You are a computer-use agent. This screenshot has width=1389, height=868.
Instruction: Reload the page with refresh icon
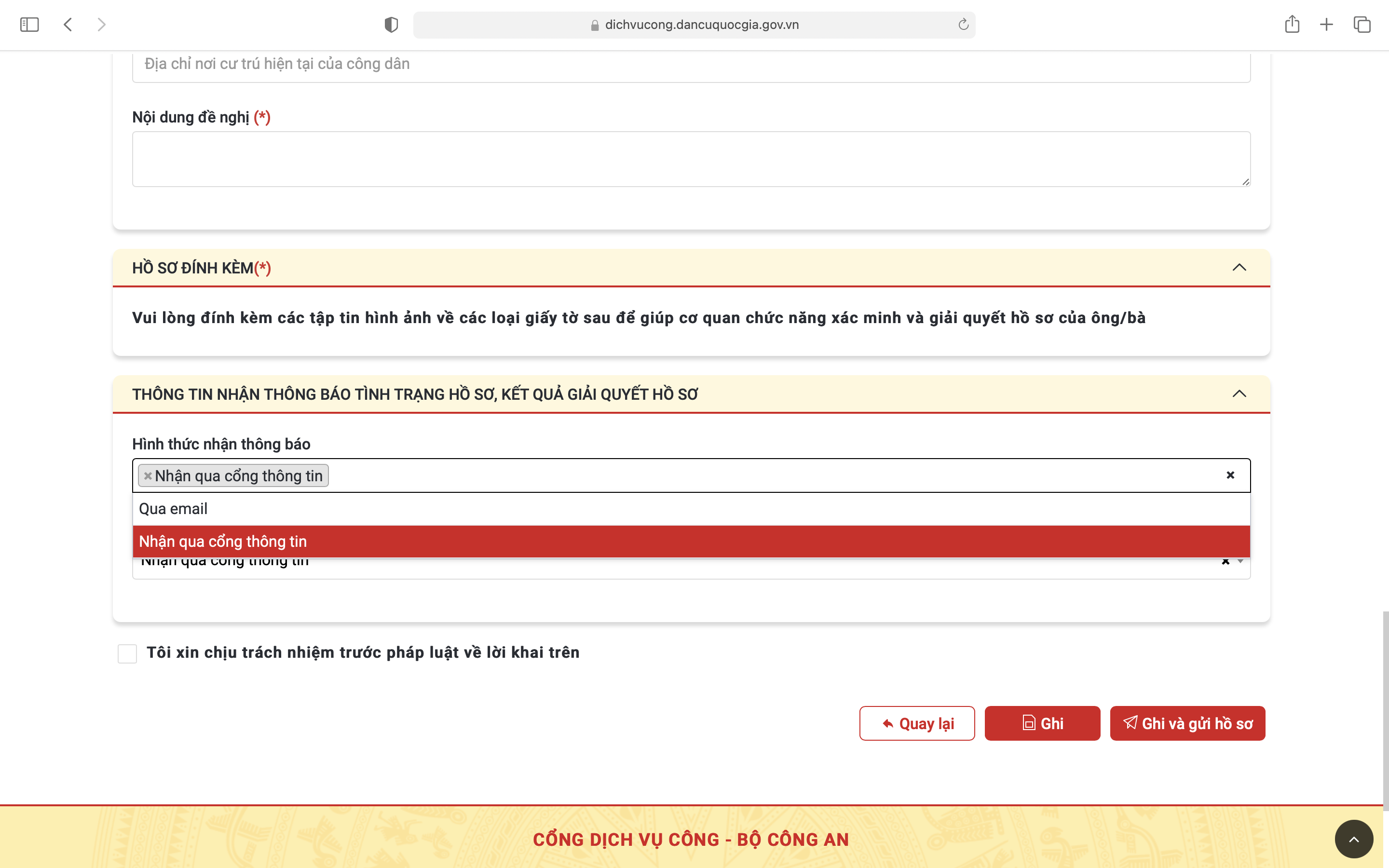[963, 24]
